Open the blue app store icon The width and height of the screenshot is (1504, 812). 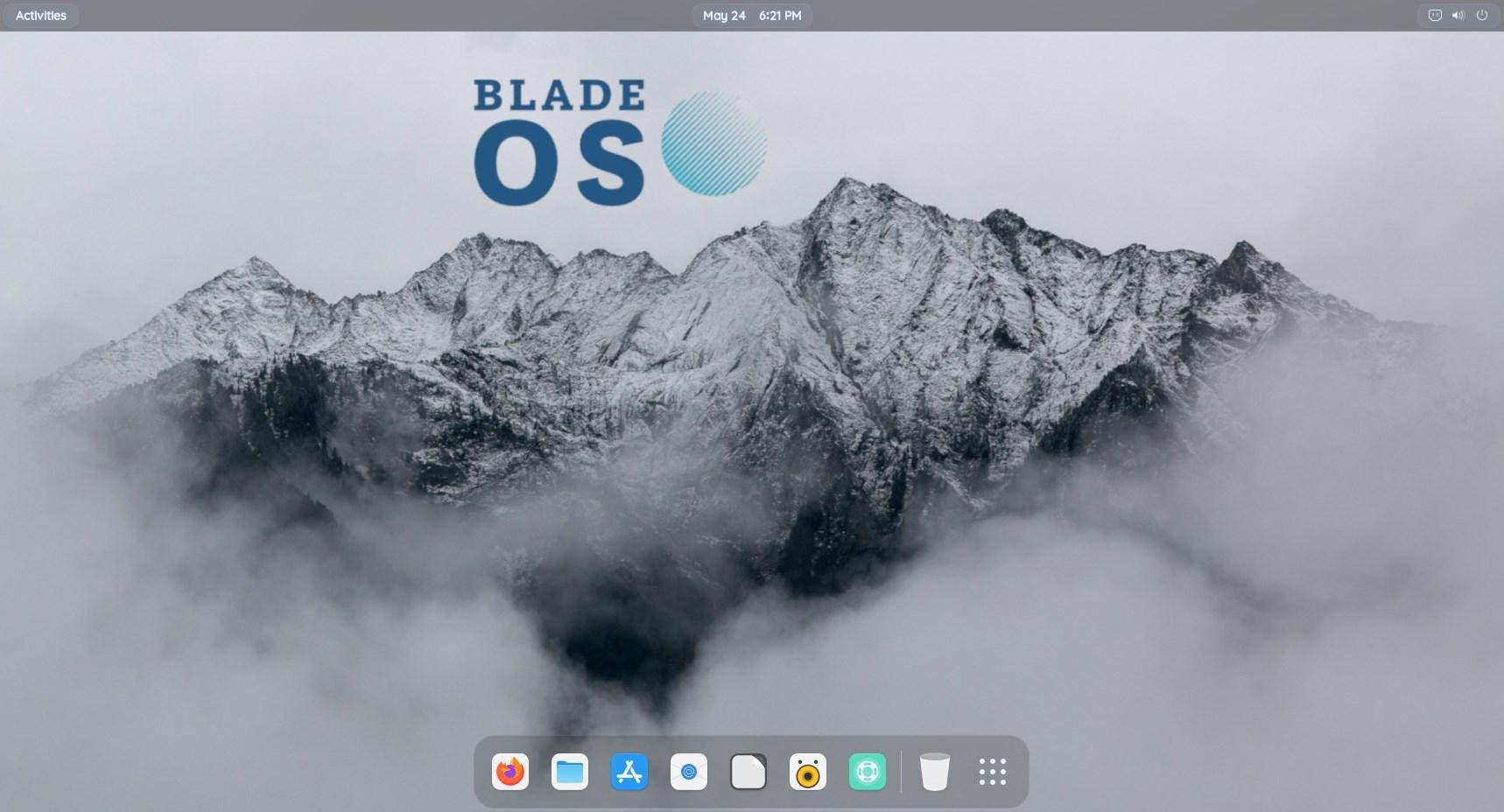click(x=629, y=772)
